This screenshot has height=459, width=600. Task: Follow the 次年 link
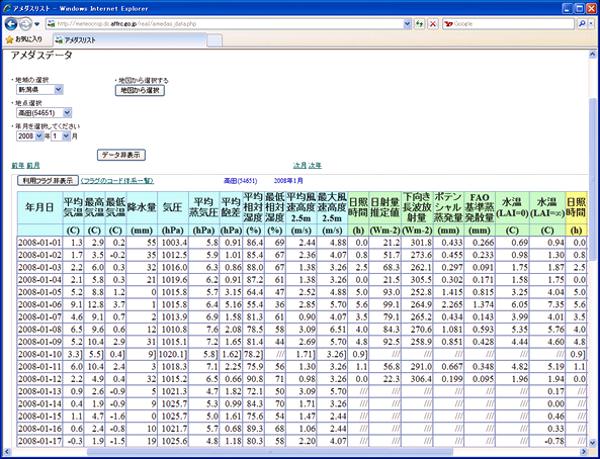(315, 165)
